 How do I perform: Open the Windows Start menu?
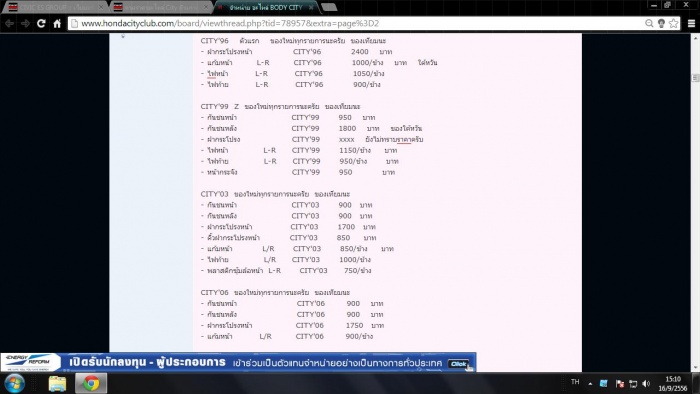pyautogui.click(x=14, y=383)
